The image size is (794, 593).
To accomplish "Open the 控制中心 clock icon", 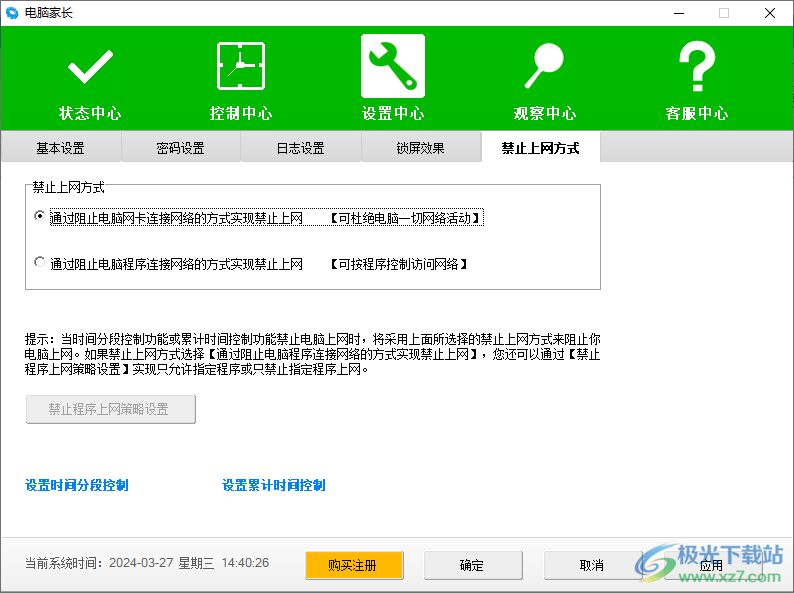I will pyautogui.click(x=241, y=68).
